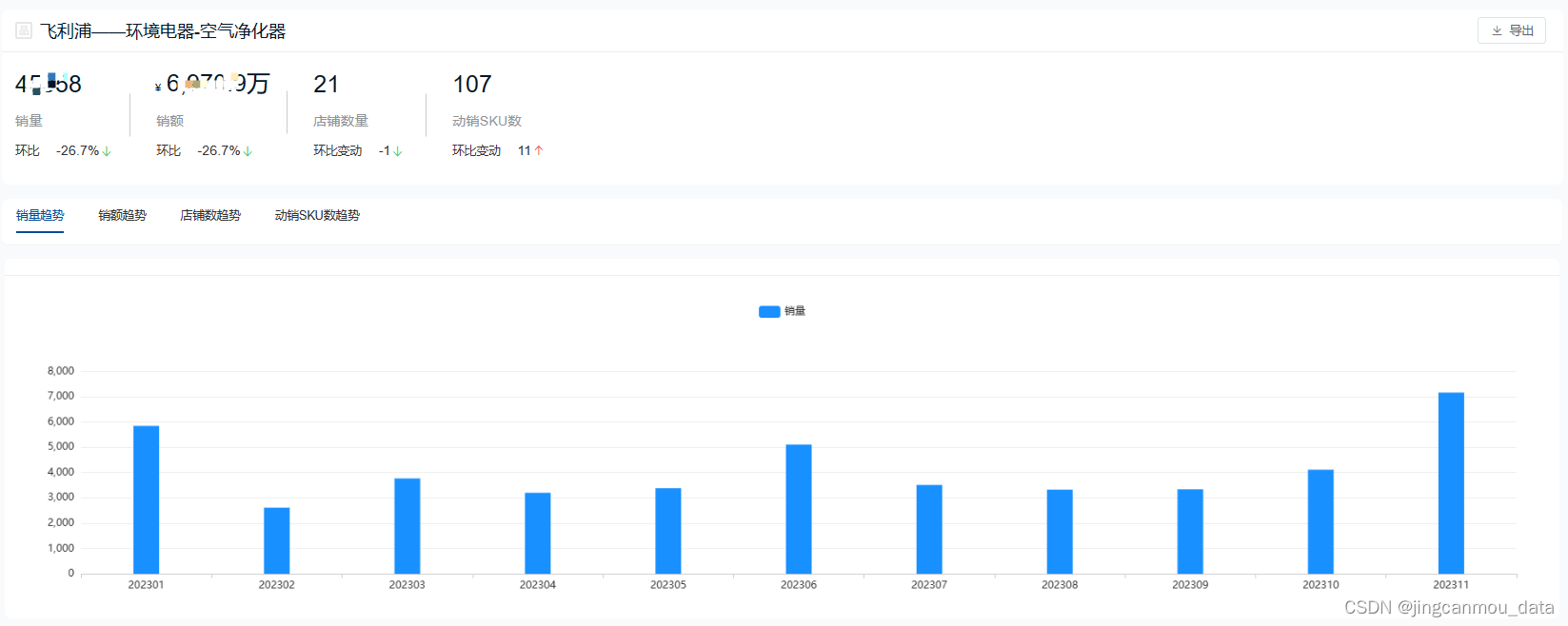Click the 202309 bar
The width and height of the screenshot is (1568, 626).
point(1190,531)
